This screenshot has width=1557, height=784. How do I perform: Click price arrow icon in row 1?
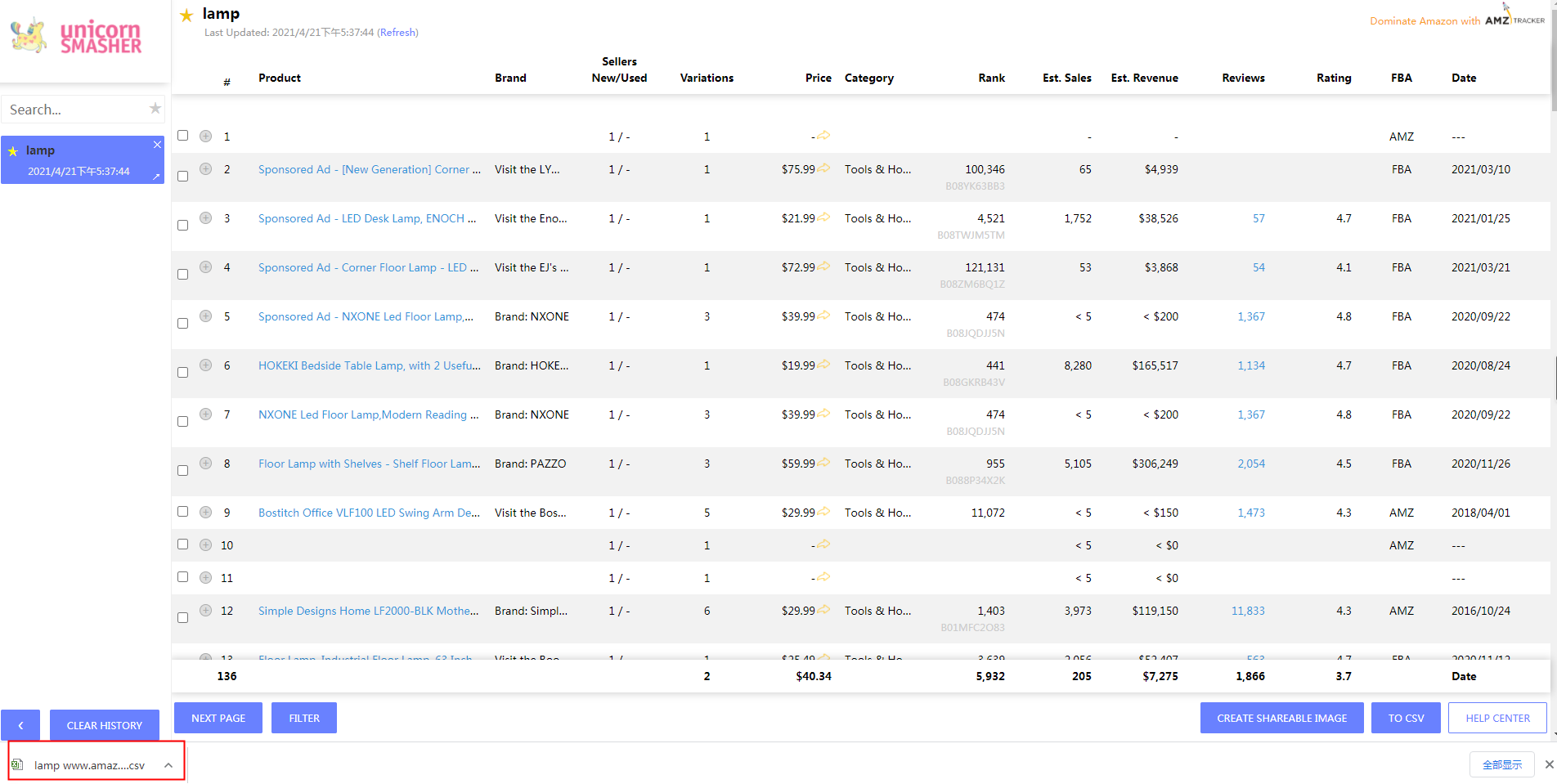point(823,136)
